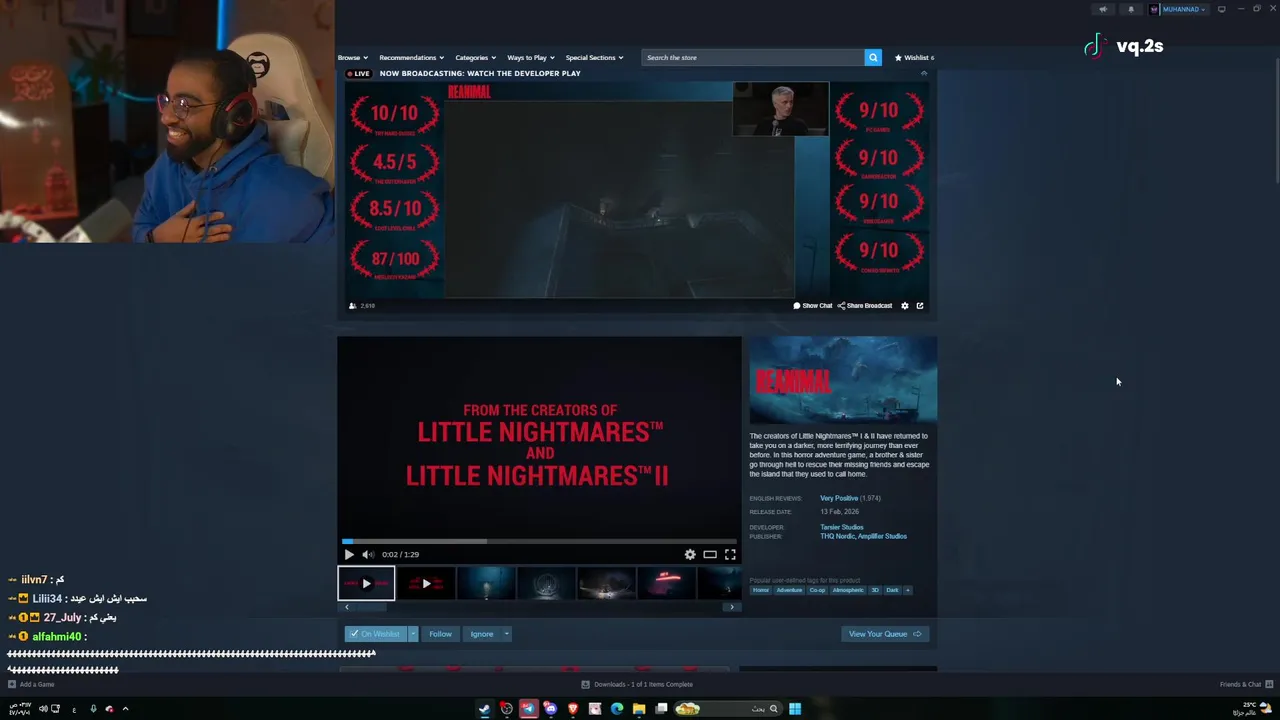
Task: Open the REANIMAL capsule image
Action: (843, 380)
